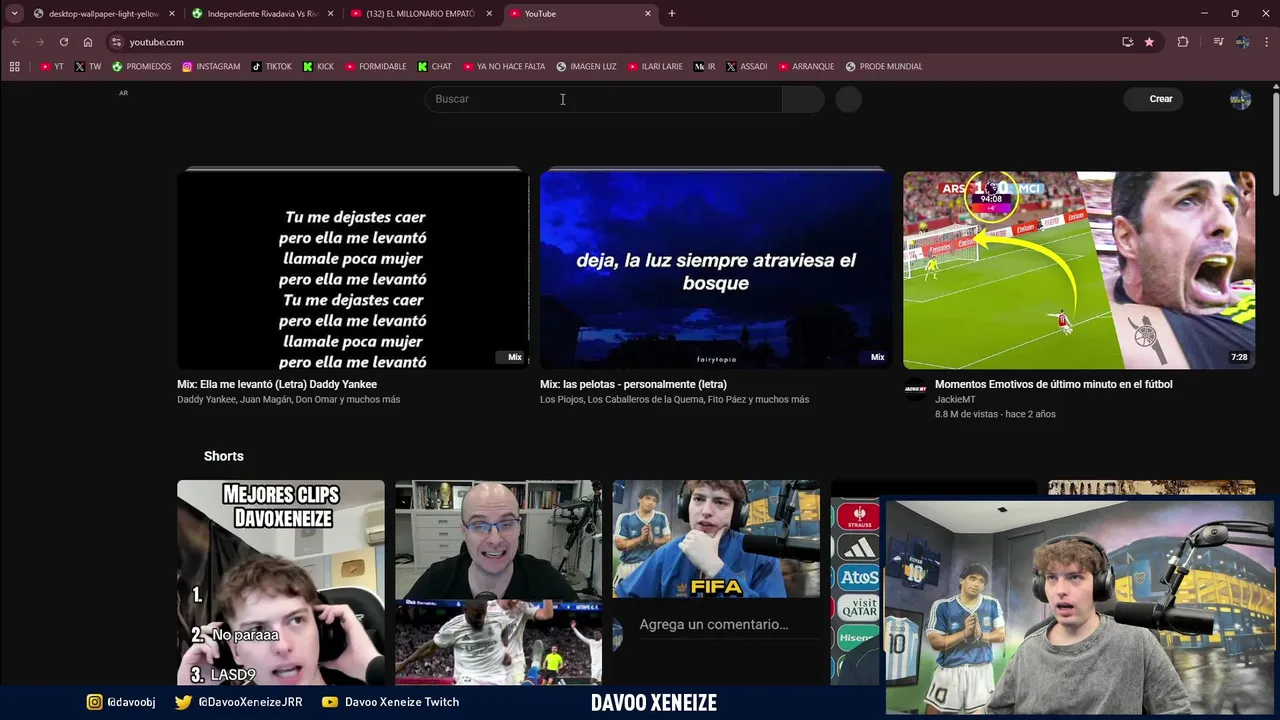
Task: Open the Momentos Emotivos video thumbnail
Action: pos(1079,270)
